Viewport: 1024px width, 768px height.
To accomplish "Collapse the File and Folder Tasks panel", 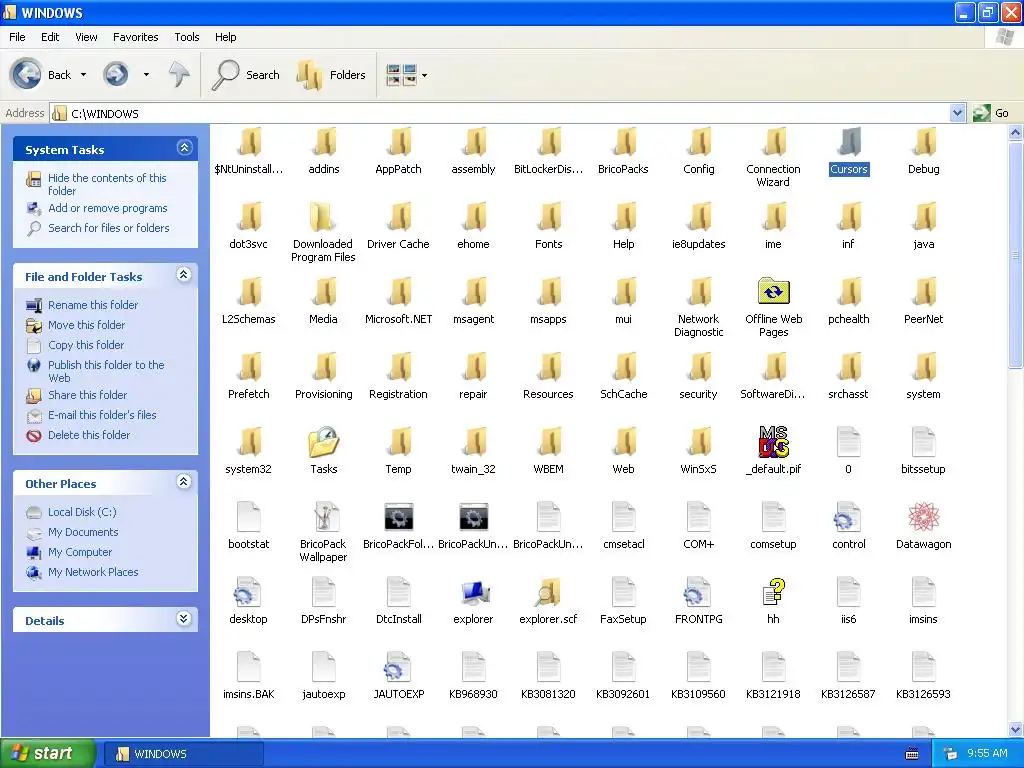I will pos(184,275).
